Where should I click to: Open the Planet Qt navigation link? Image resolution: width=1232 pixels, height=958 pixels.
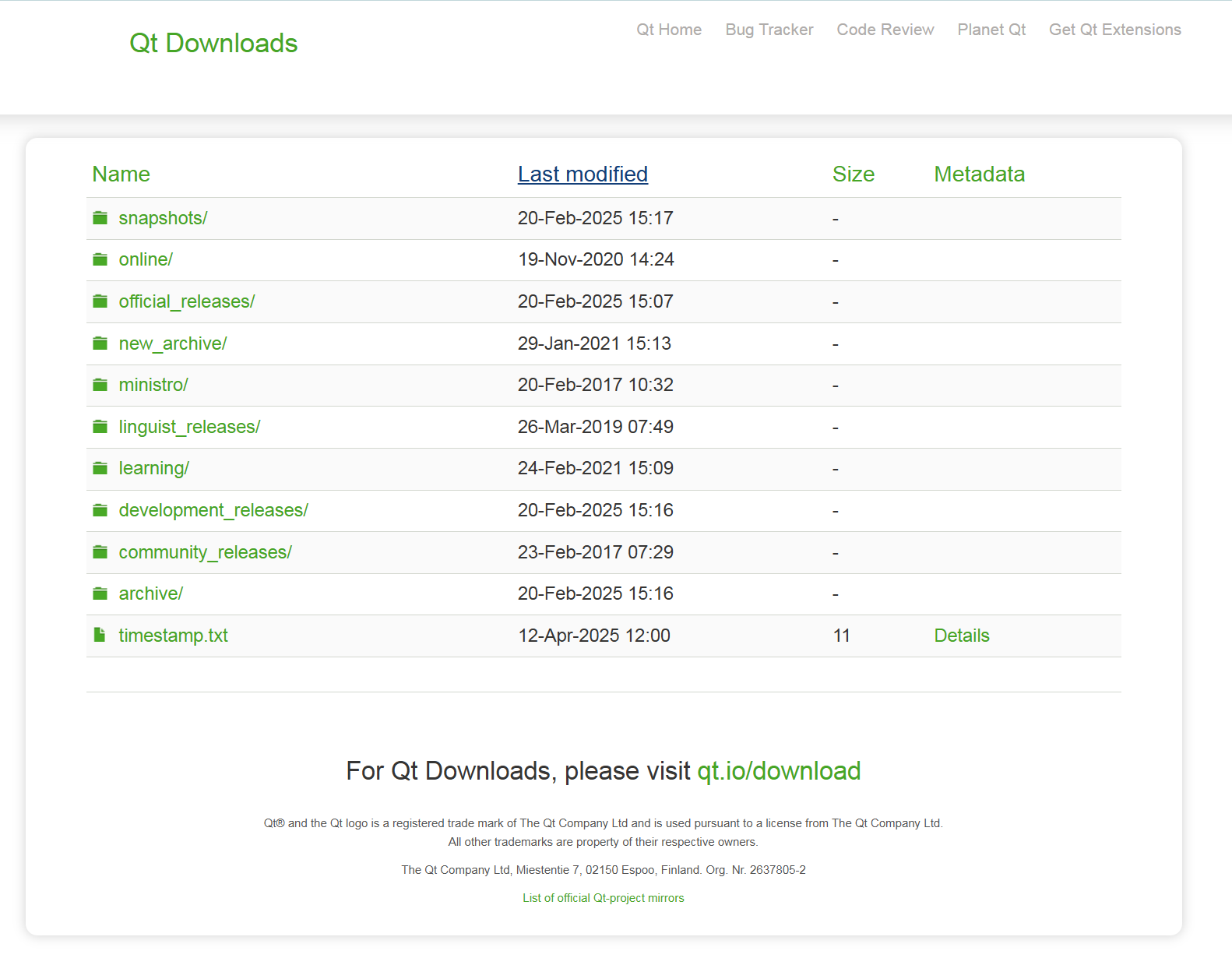point(991,30)
